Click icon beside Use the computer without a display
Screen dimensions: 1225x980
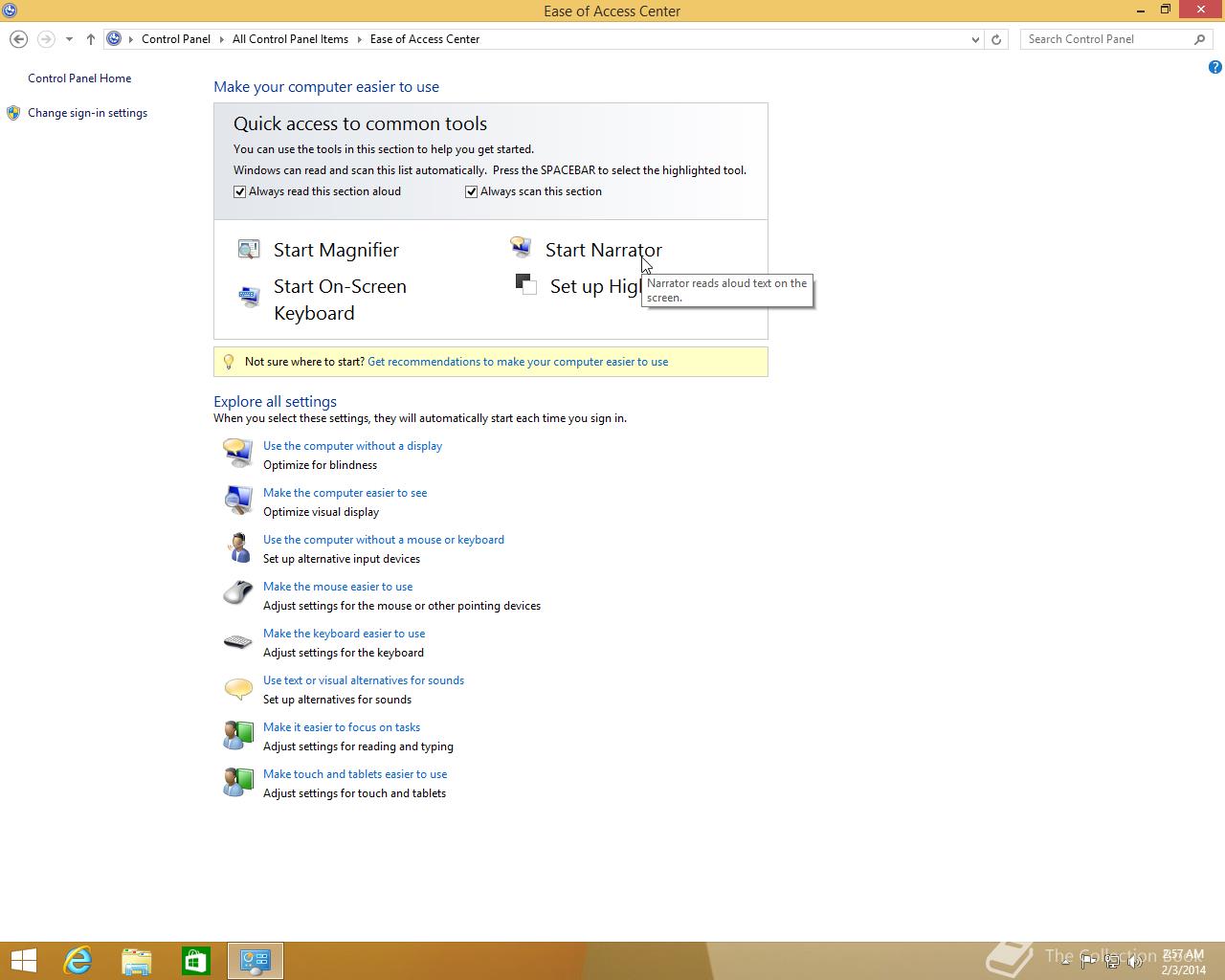click(237, 453)
